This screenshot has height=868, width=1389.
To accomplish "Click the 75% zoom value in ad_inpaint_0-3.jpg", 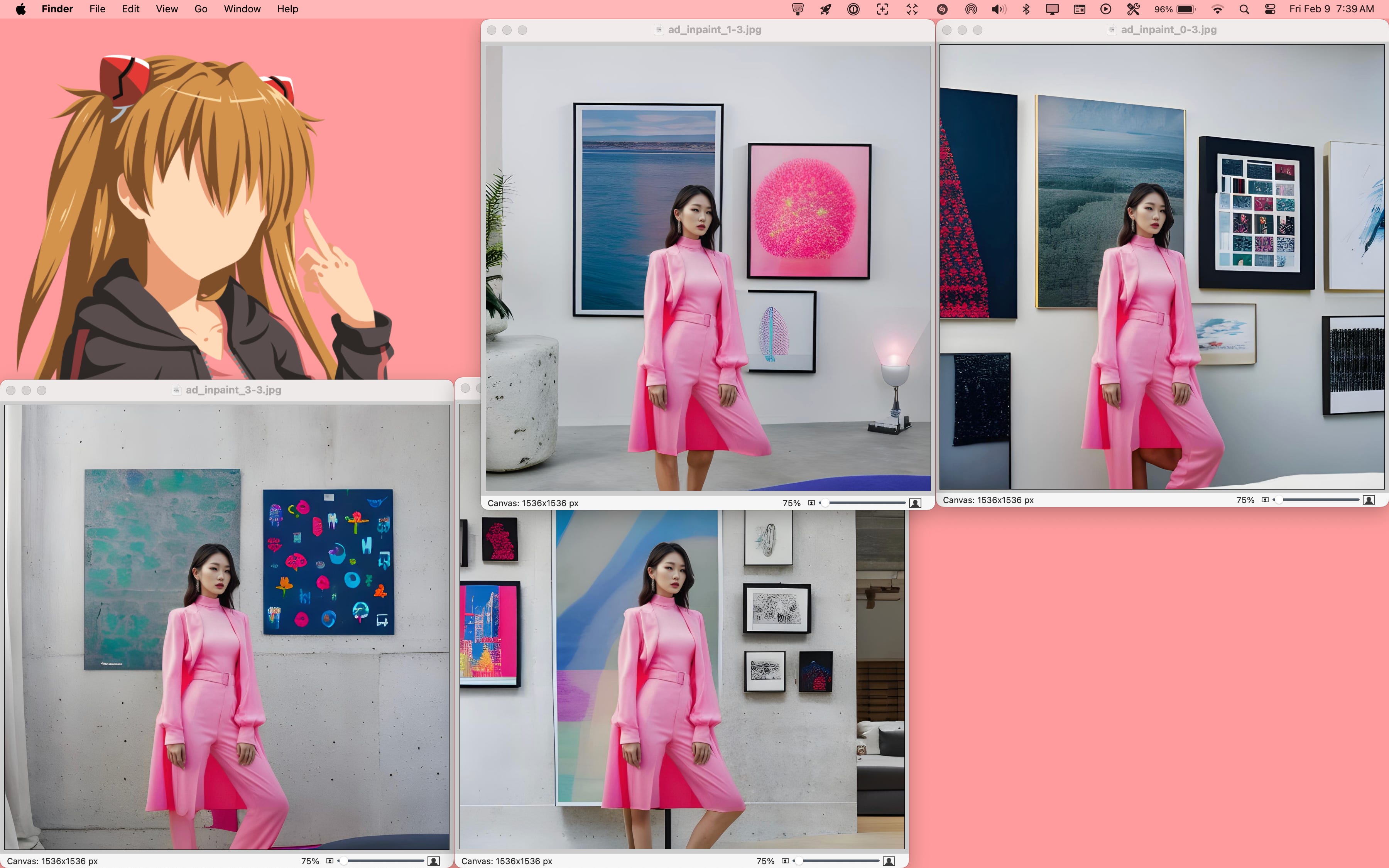I will coord(1245,500).
